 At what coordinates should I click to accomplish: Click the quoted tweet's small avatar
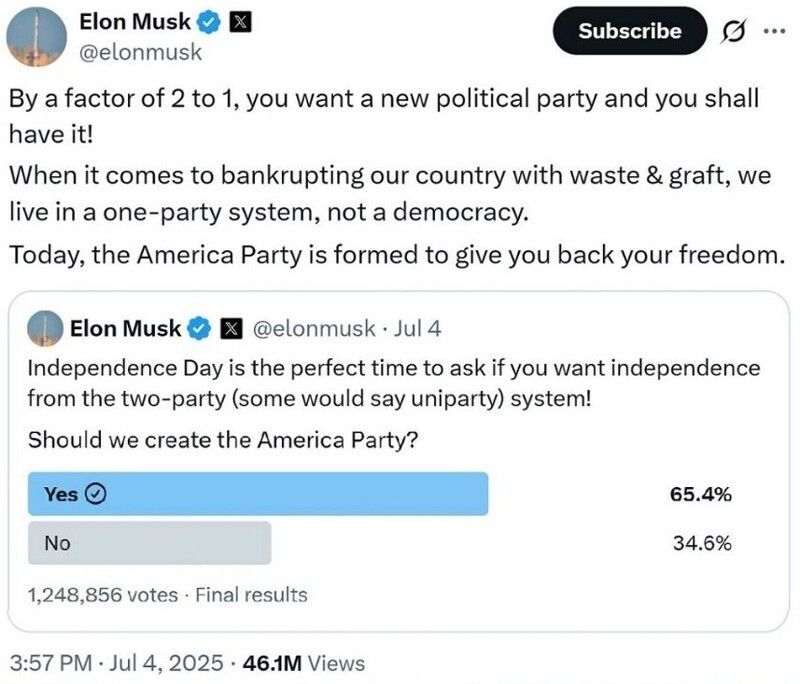pyautogui.click(x=44, y=327)
